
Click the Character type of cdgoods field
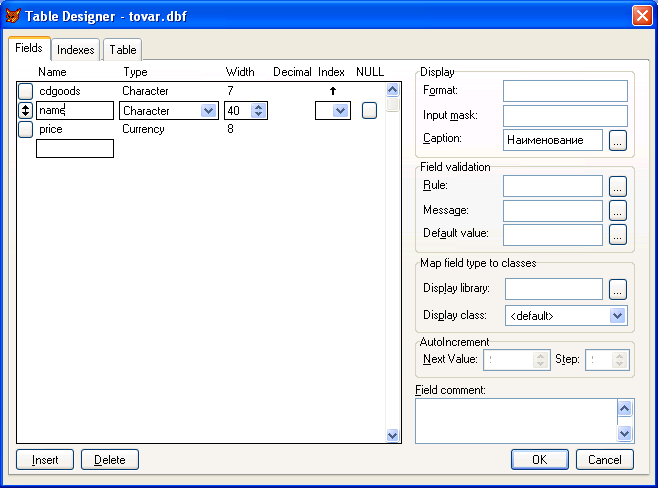point(145,91)
